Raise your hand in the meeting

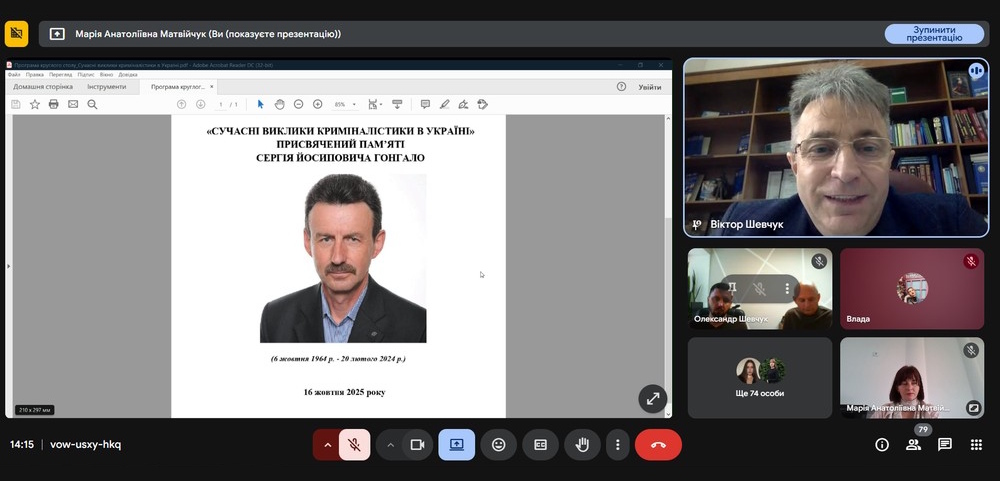pos(582,445)
